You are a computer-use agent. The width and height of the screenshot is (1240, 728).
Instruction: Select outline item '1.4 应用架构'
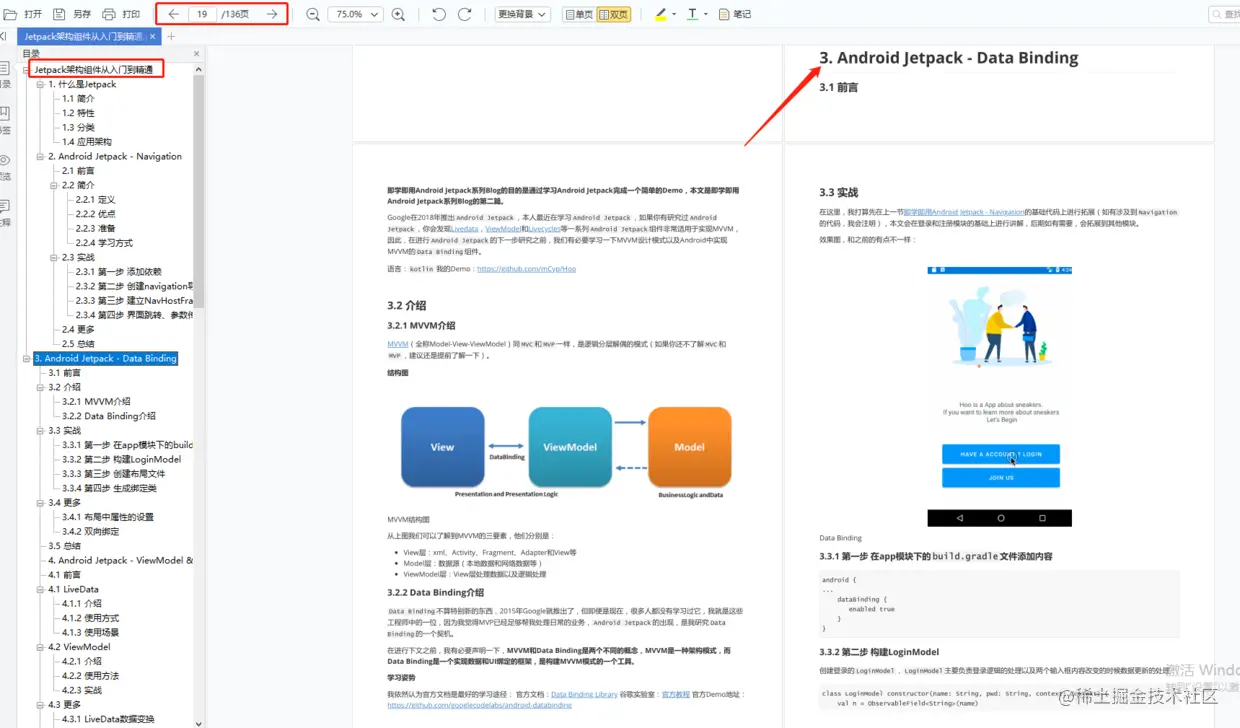[86, 142]
